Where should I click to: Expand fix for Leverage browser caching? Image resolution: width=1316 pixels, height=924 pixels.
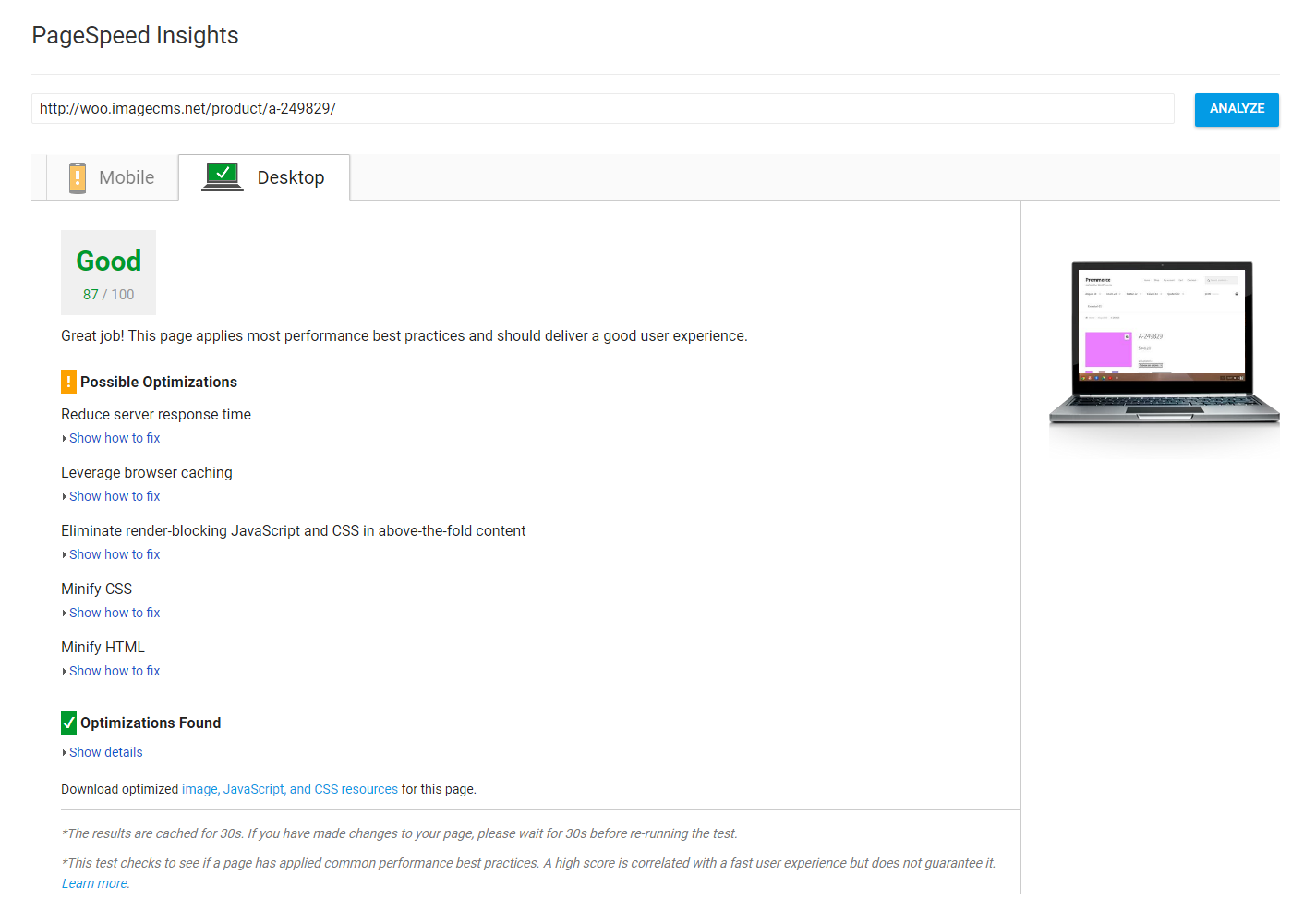tap(115, 496)
